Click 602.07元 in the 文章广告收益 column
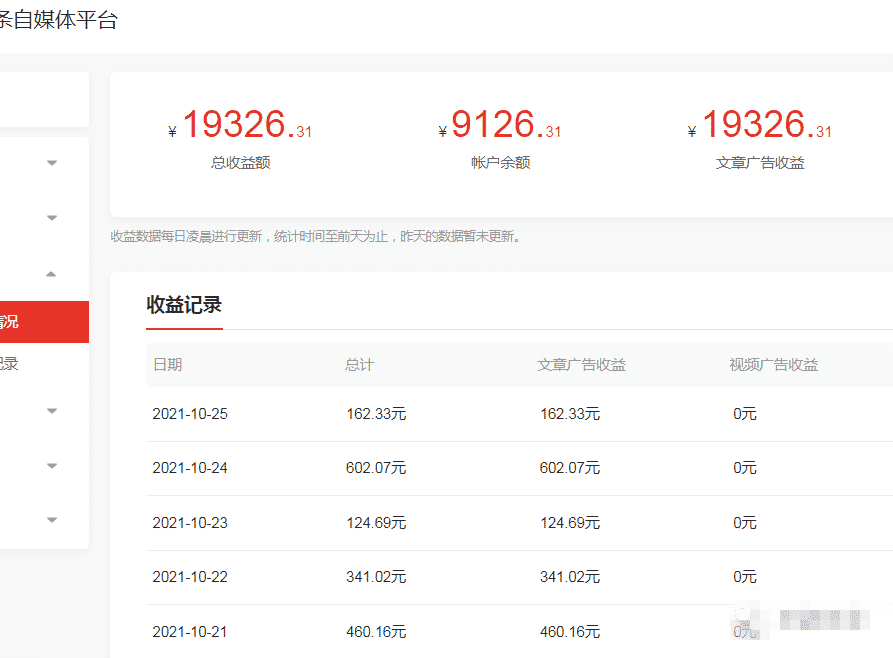The width and height of the screenshot is (893, 658). tap(570, 468)
